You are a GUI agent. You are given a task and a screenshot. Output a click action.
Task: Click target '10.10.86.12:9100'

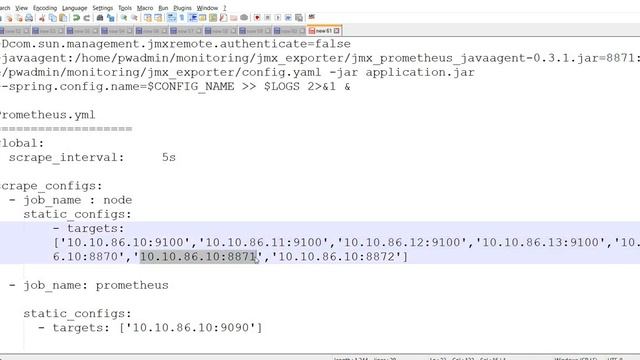pos(402,242)
